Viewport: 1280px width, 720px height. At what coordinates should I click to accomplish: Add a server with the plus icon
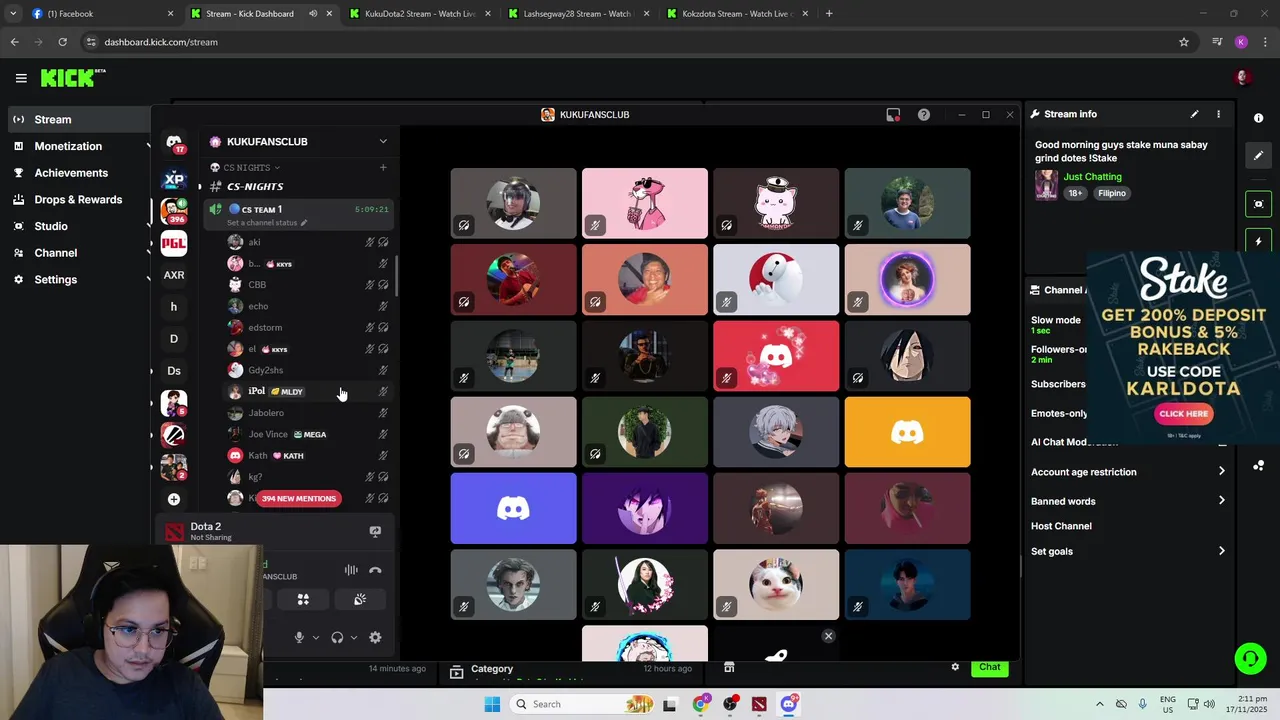(x=174, y=499)
